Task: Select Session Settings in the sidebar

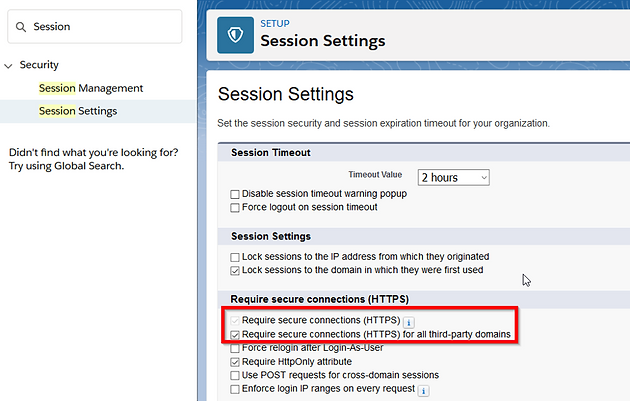Action: coord(78,111)
